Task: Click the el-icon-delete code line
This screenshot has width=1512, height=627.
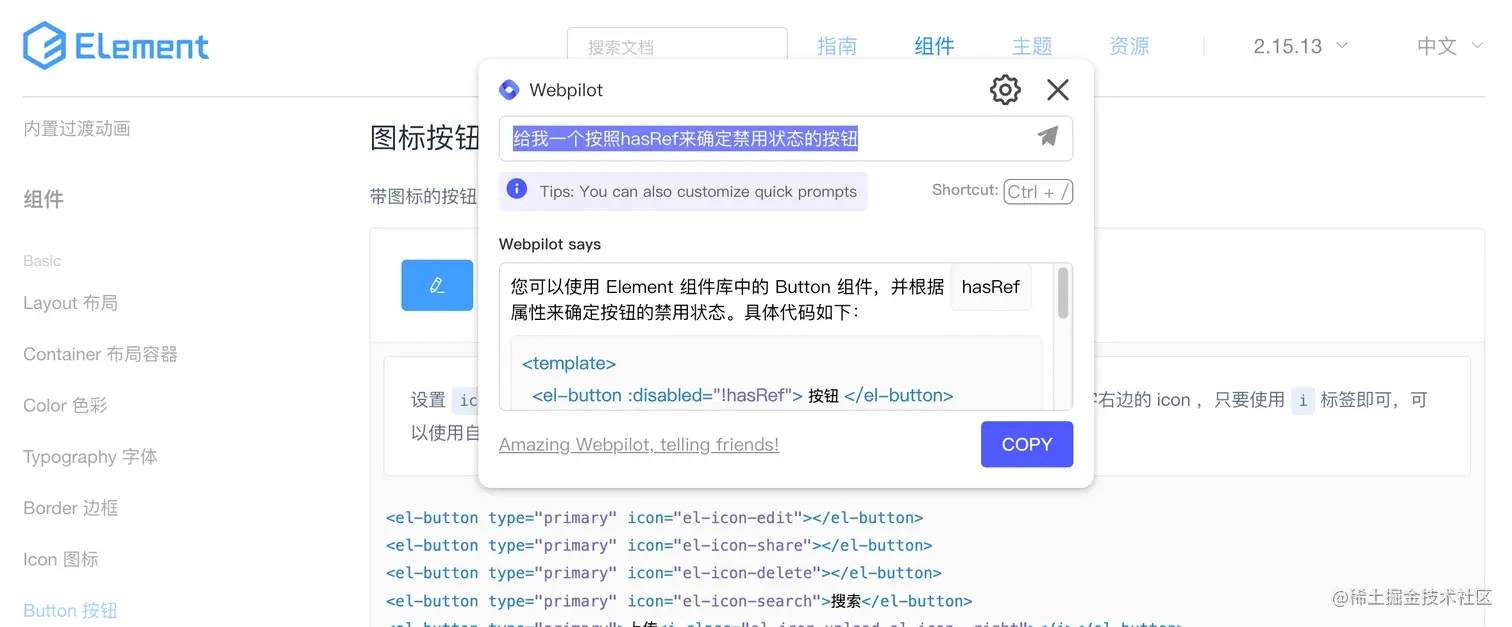Action: tap(663, 573)
